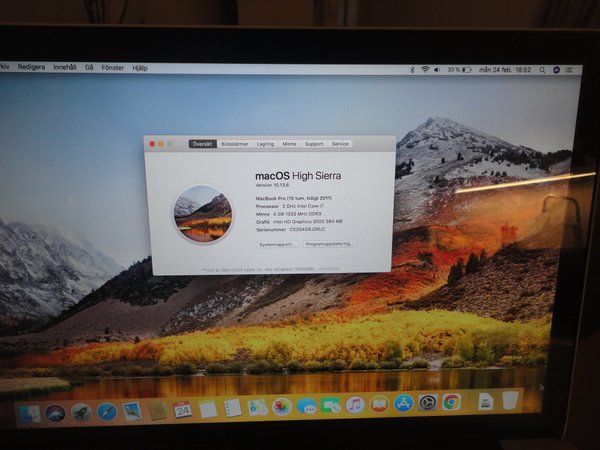Switch to the Lagring tab
Image resolution: width=600 pixels, height=450 pixels.
pyautogui.click(x=265, y=144)
